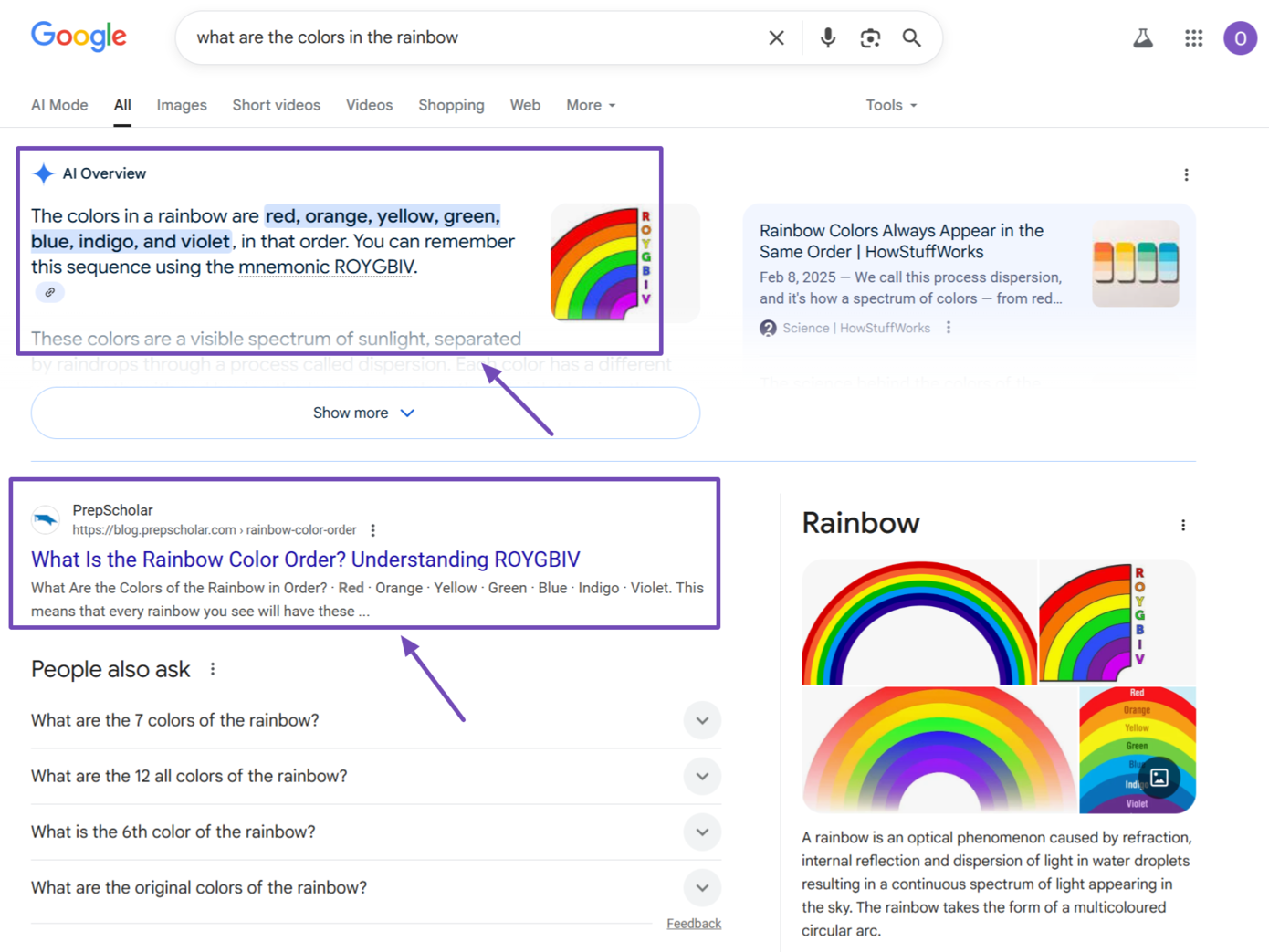This screenshot has height=952, width=1269.
Task: Open 'Rainbow Colors Always Appear' HowStuffWorks article
Action: pyautogui.click(x=901, y=241)
